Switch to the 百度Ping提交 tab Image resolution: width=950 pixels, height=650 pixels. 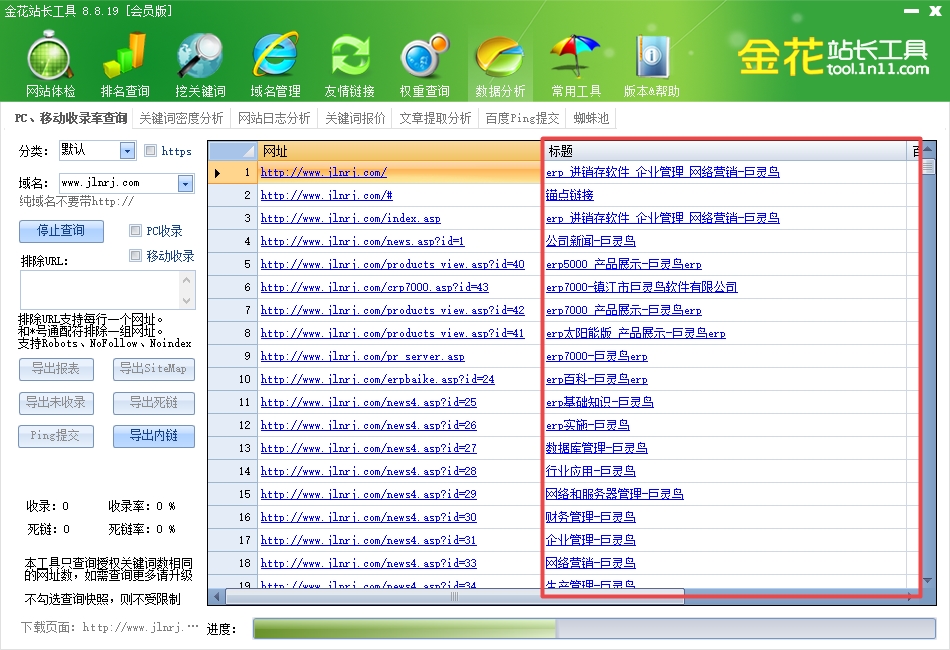(x=522, y=118)
